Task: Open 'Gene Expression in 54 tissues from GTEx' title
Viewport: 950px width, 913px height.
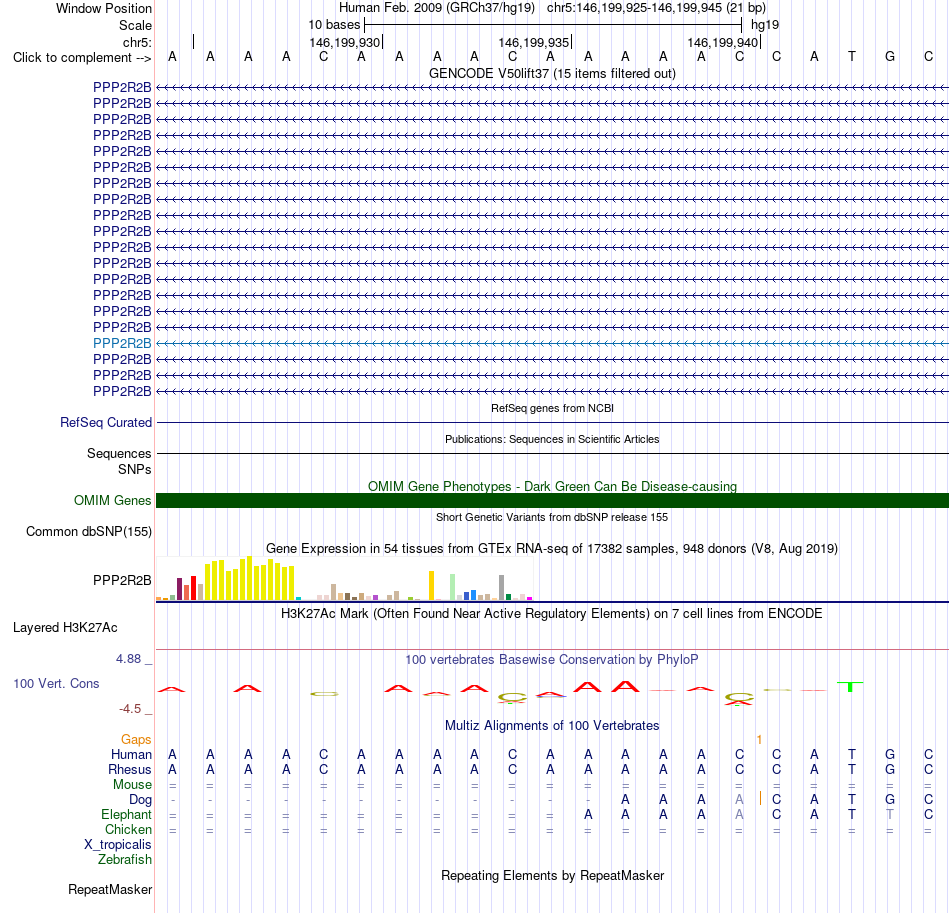Action: click(x=552, y=548)
